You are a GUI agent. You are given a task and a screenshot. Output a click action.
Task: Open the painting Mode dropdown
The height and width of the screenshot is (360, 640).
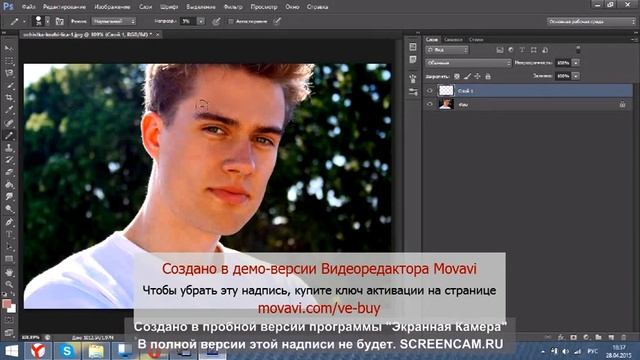(113, 21)
